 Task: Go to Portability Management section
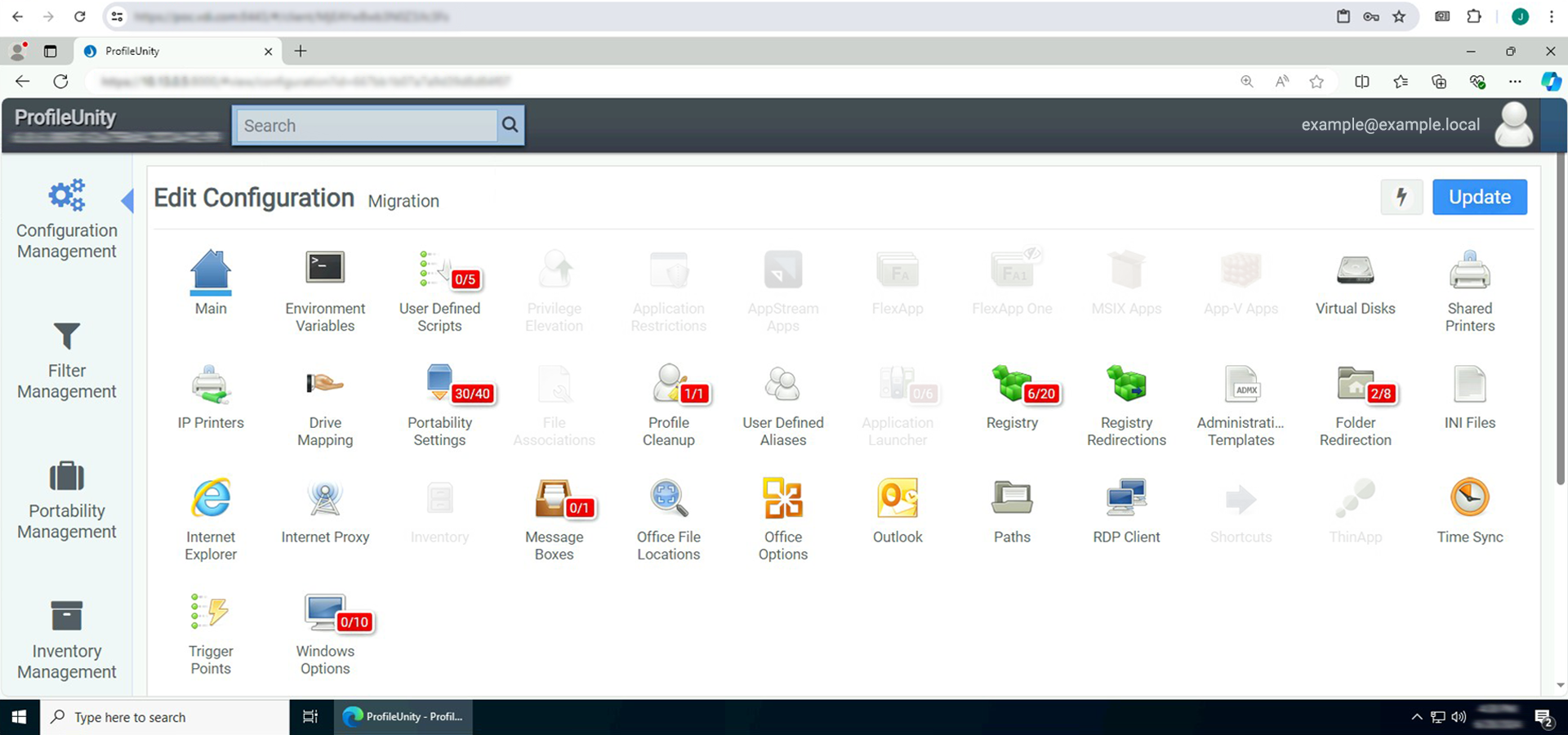(67, 501)
